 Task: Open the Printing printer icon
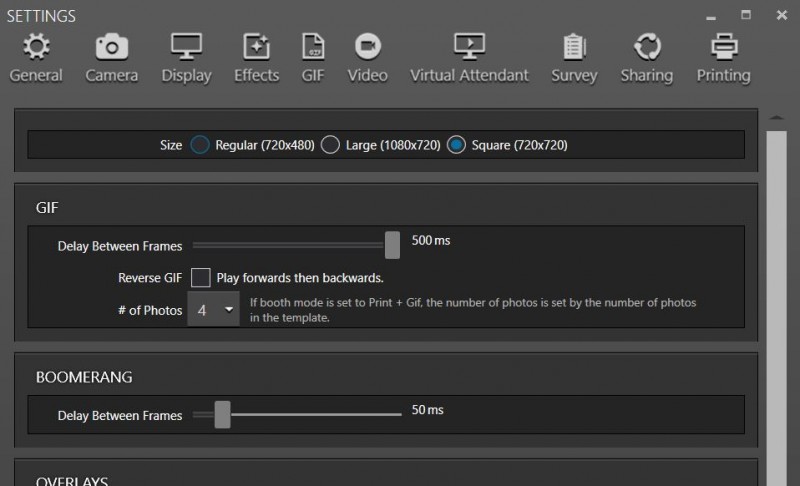click(x=724, y=47)
